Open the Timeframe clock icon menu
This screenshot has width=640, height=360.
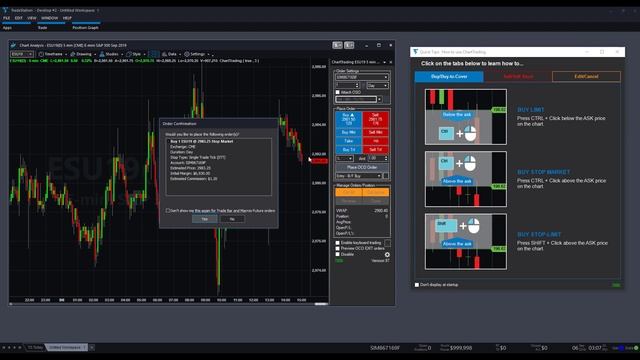point(41,54)
